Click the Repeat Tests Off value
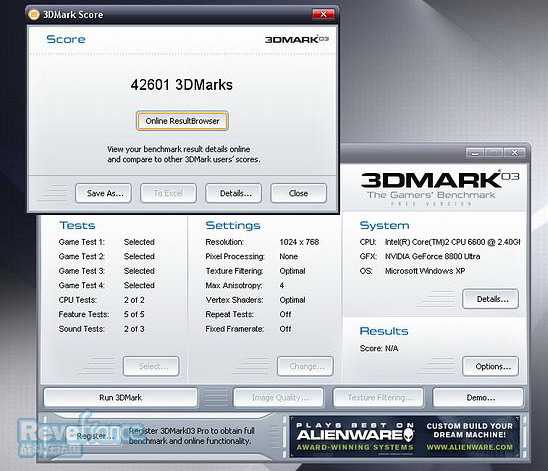The width and height of the screenshot is (548, 471). (x=285, y=314)
